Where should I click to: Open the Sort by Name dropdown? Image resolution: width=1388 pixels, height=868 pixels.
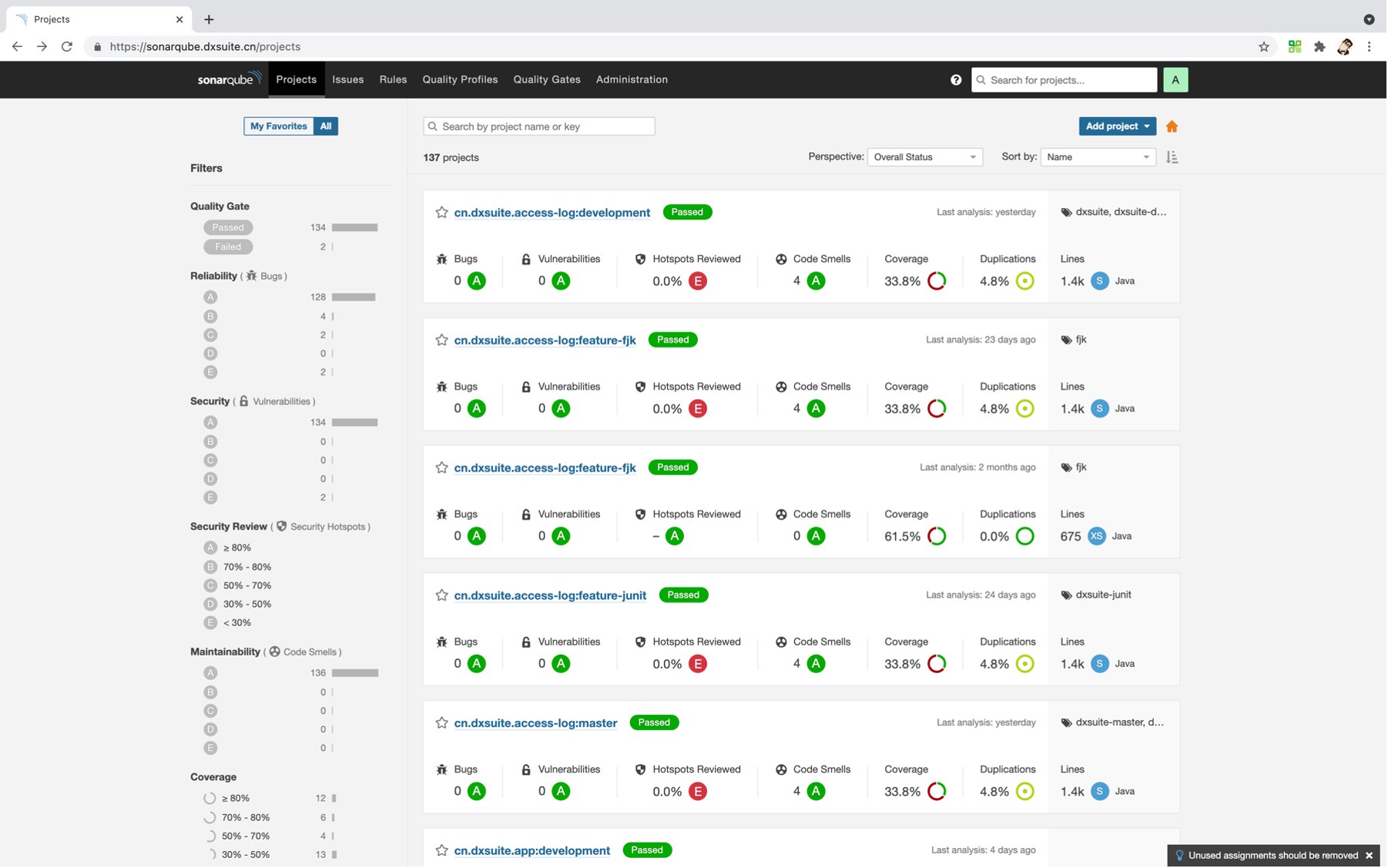tap(1098, 157)
